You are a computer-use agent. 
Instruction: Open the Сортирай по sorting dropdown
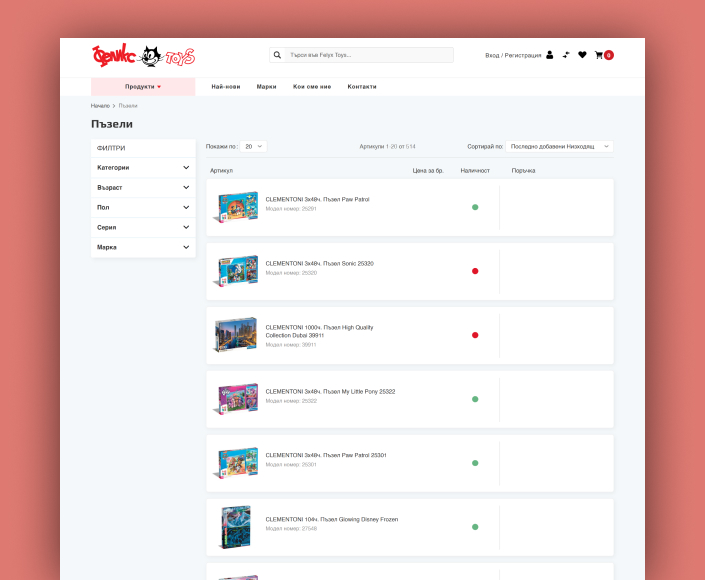click(559, 146)
